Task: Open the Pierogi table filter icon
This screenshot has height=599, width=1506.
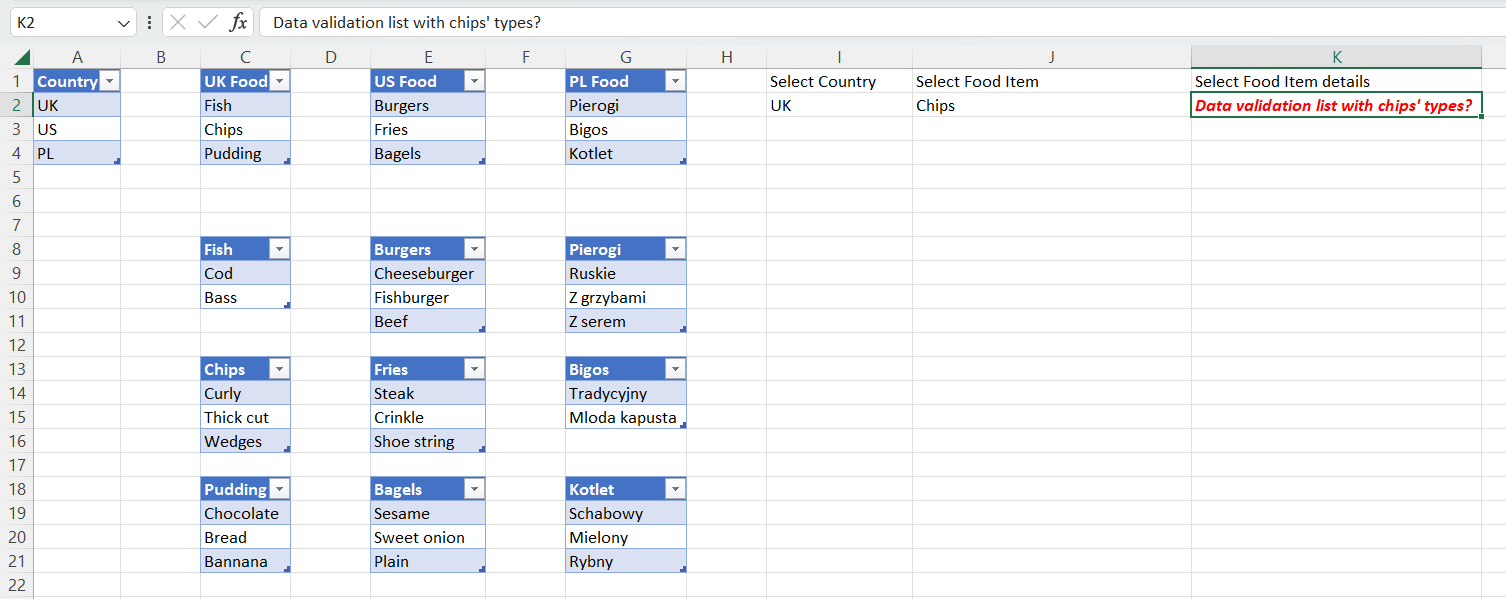Action: (675, 248)
